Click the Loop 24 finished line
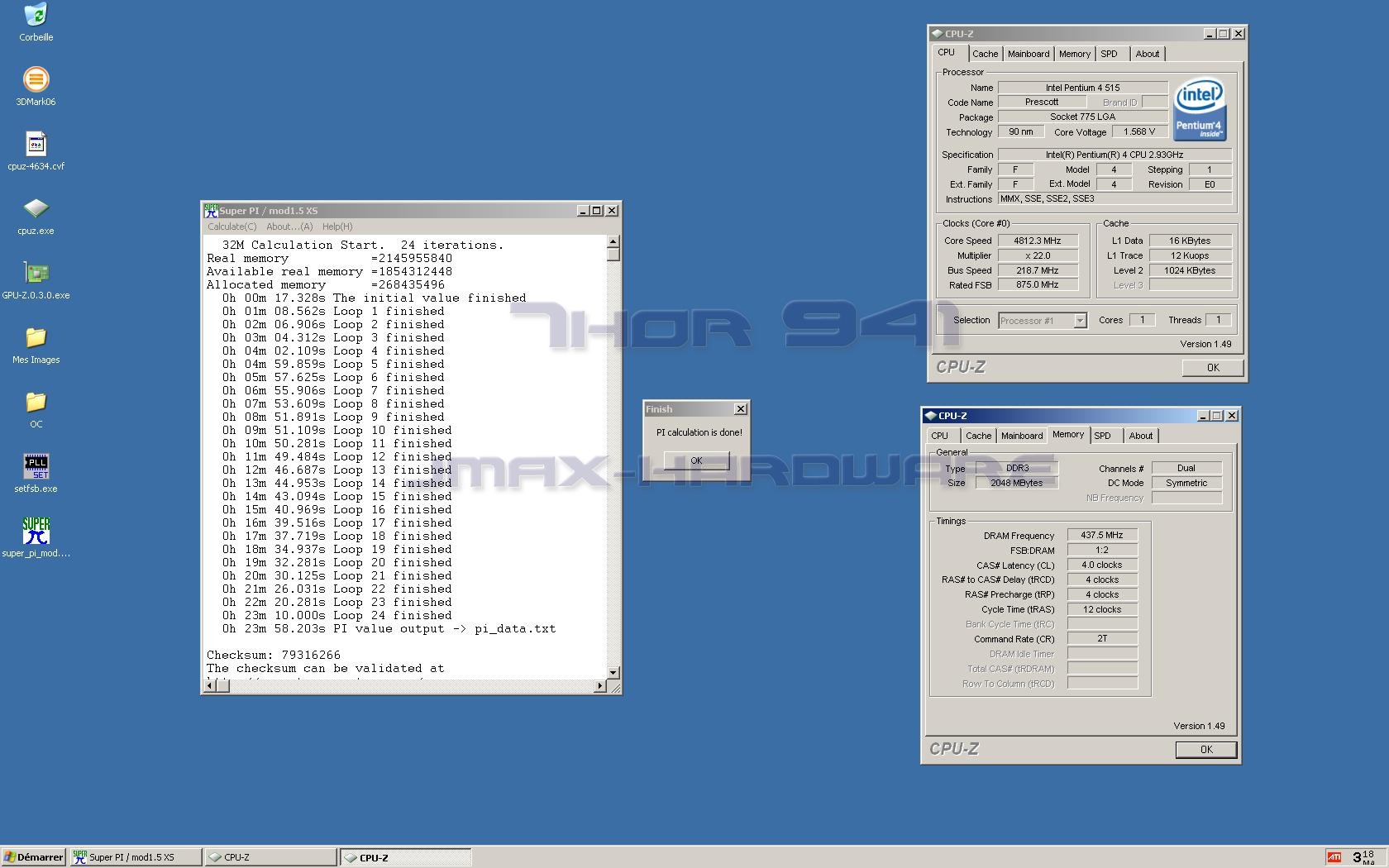 click(337, 616)
